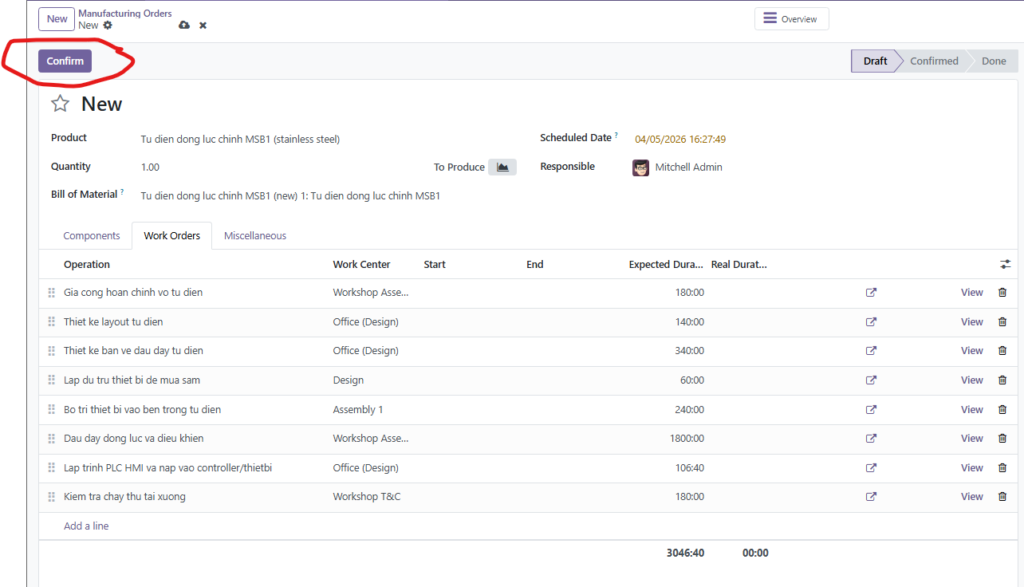Click the cloud save icon

coord(183,25)
